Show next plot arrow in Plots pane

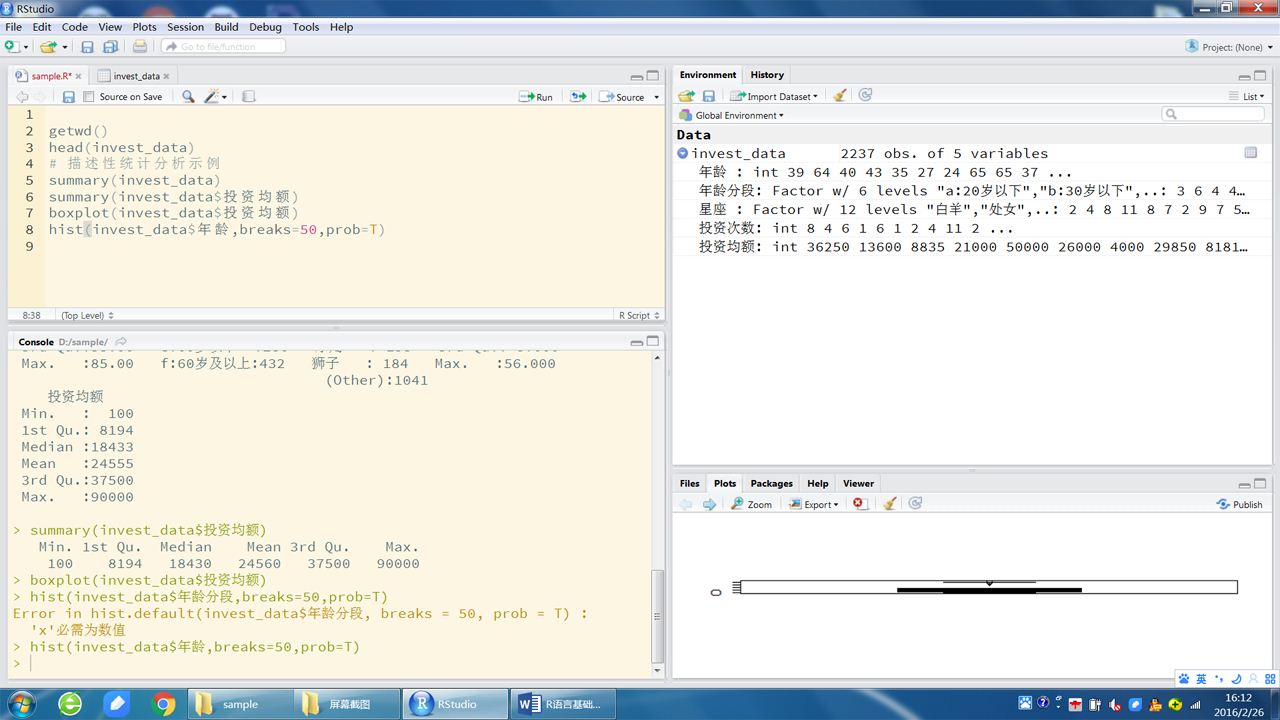pyautogui.click(x=709, y=504)
